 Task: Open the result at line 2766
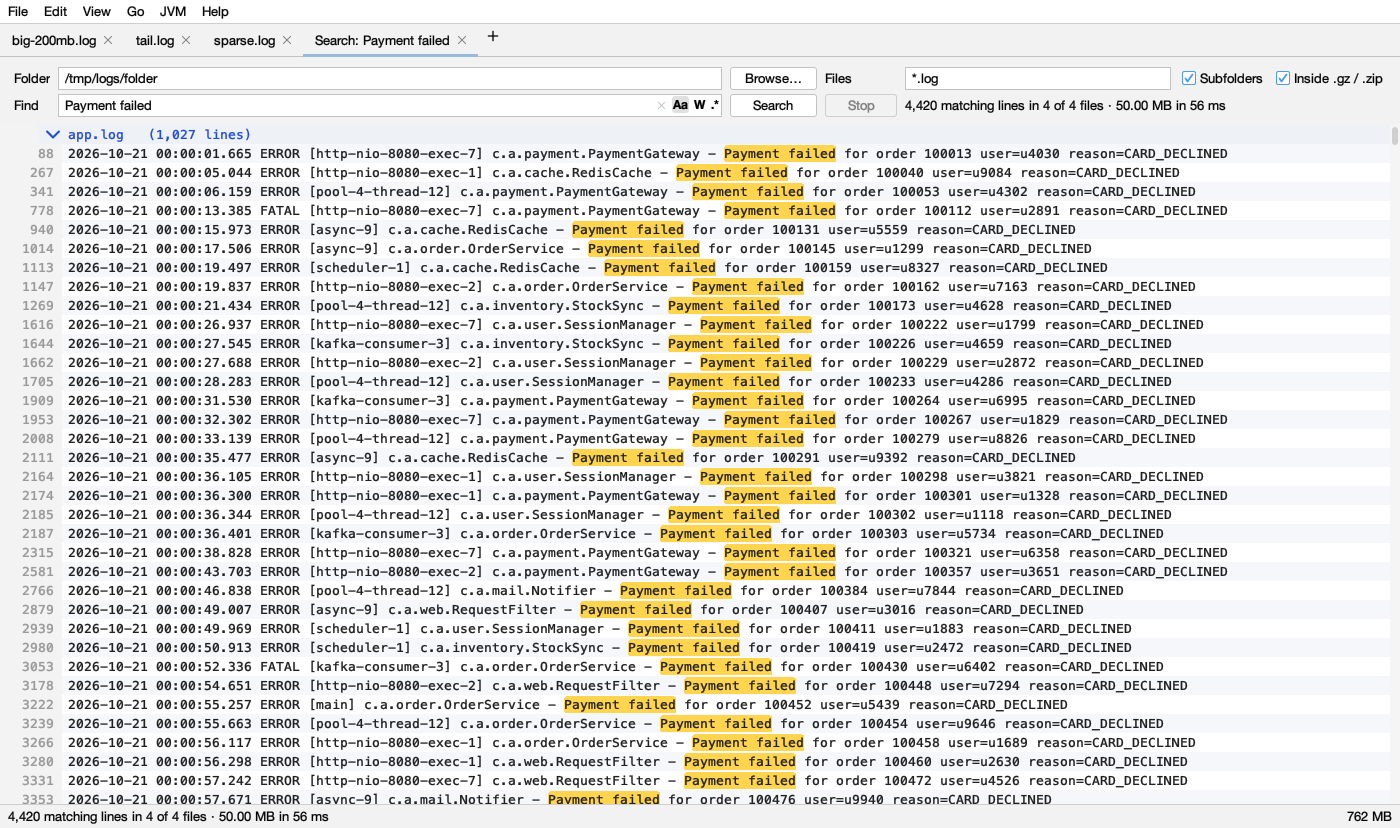point(697,591)
